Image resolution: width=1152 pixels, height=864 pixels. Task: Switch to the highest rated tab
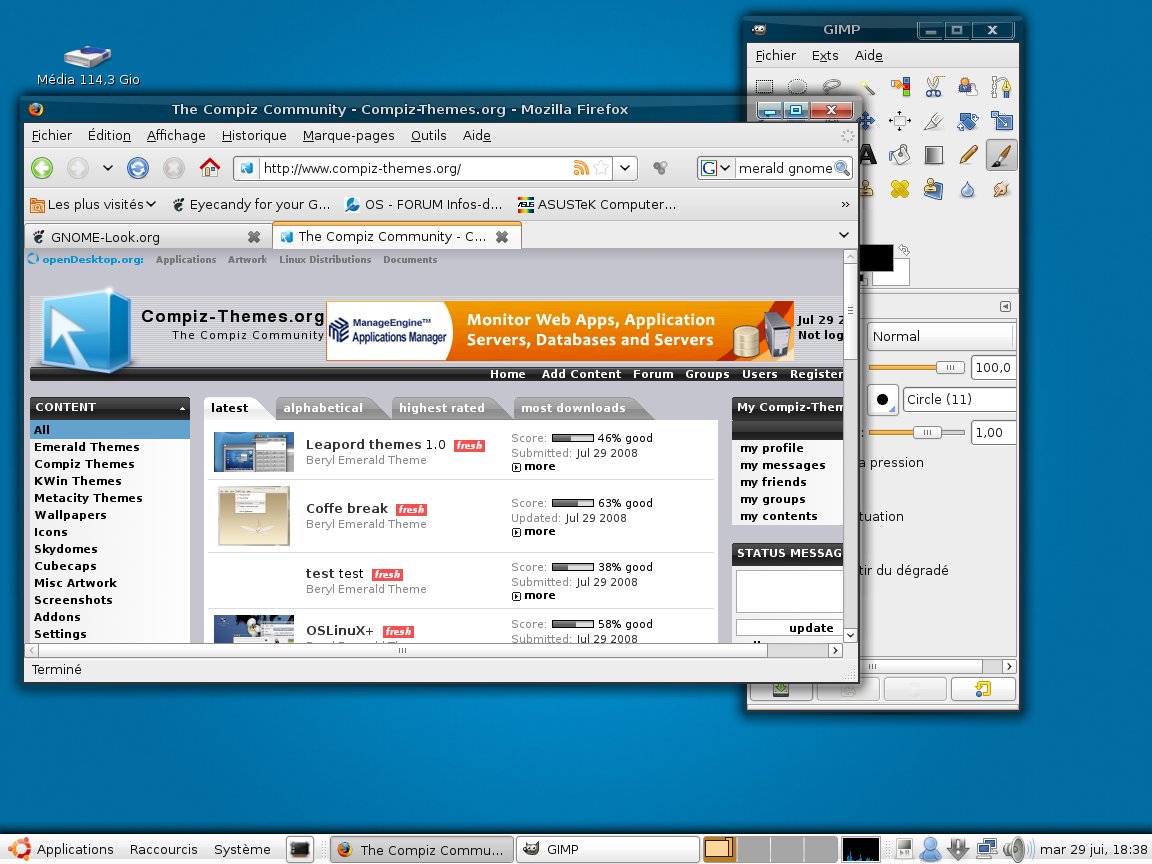[442, 408]
